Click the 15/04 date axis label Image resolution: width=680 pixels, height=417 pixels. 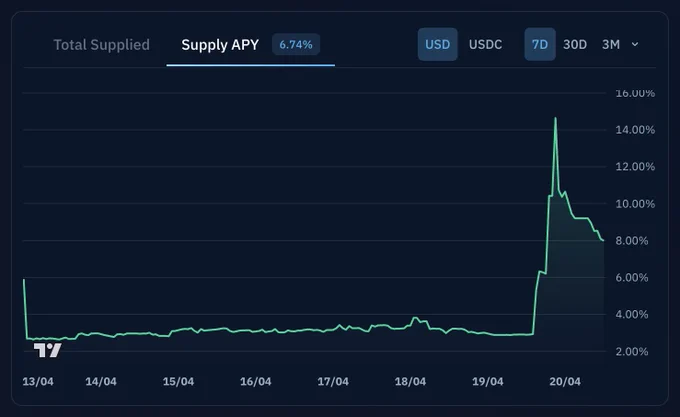point(178,381)
